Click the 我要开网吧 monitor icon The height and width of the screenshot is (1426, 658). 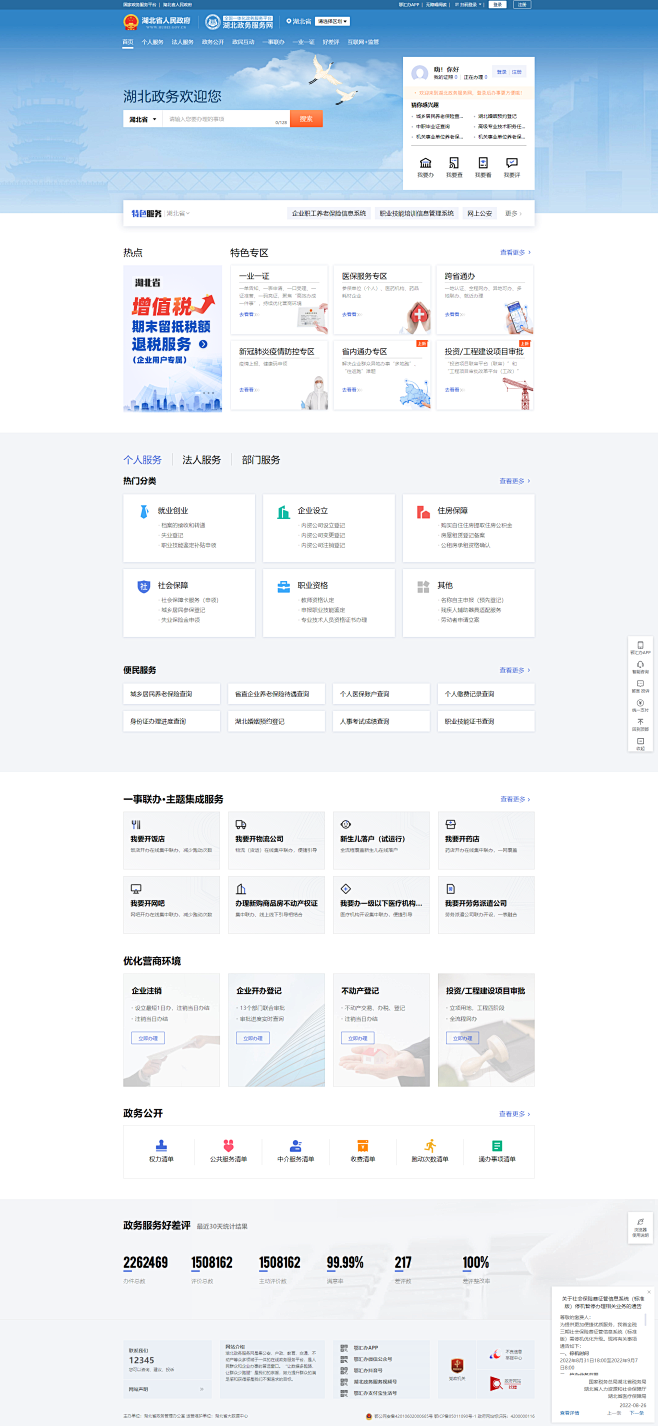(x=135, y=888)
